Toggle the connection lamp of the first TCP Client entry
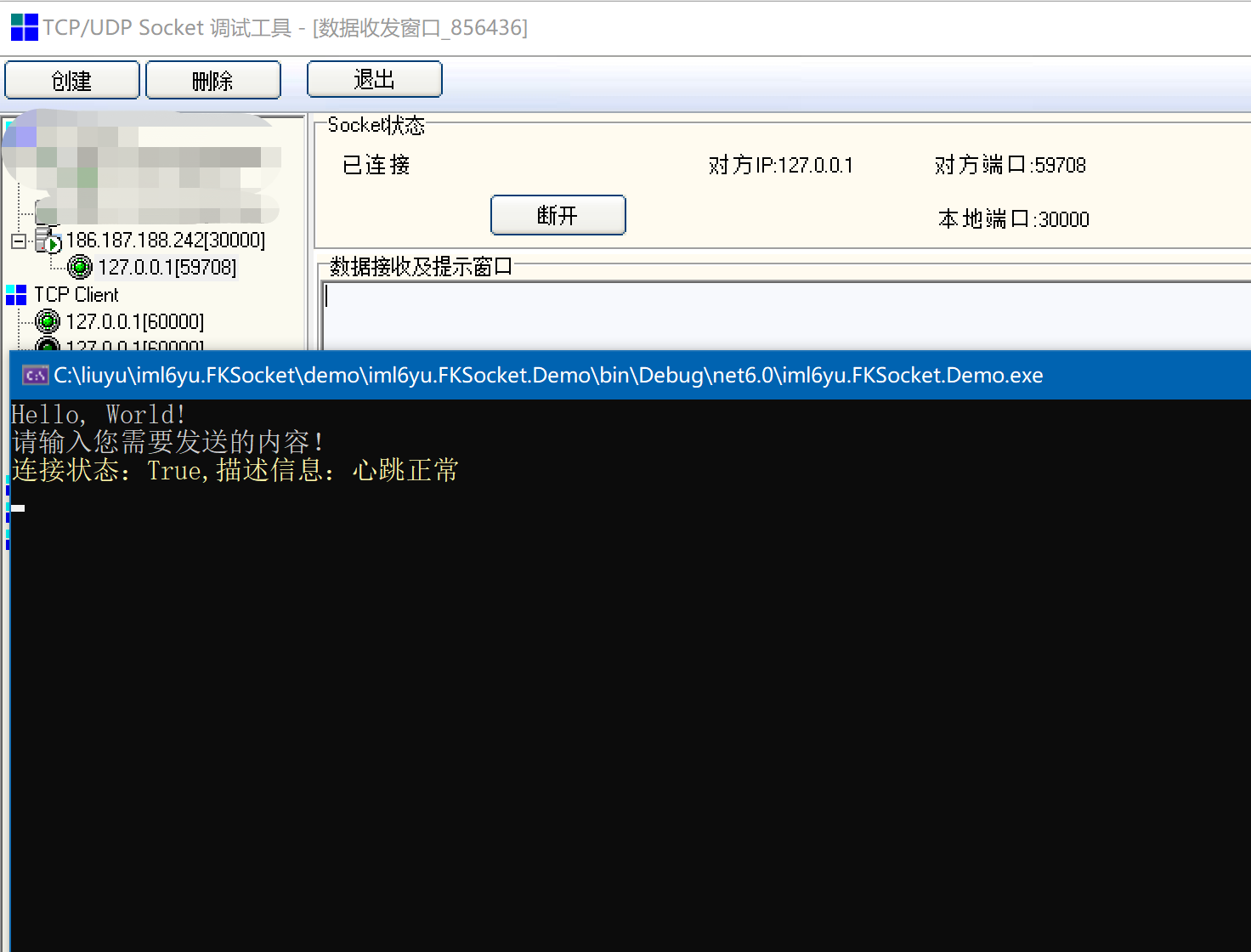1251x952 pixels. 47,320
